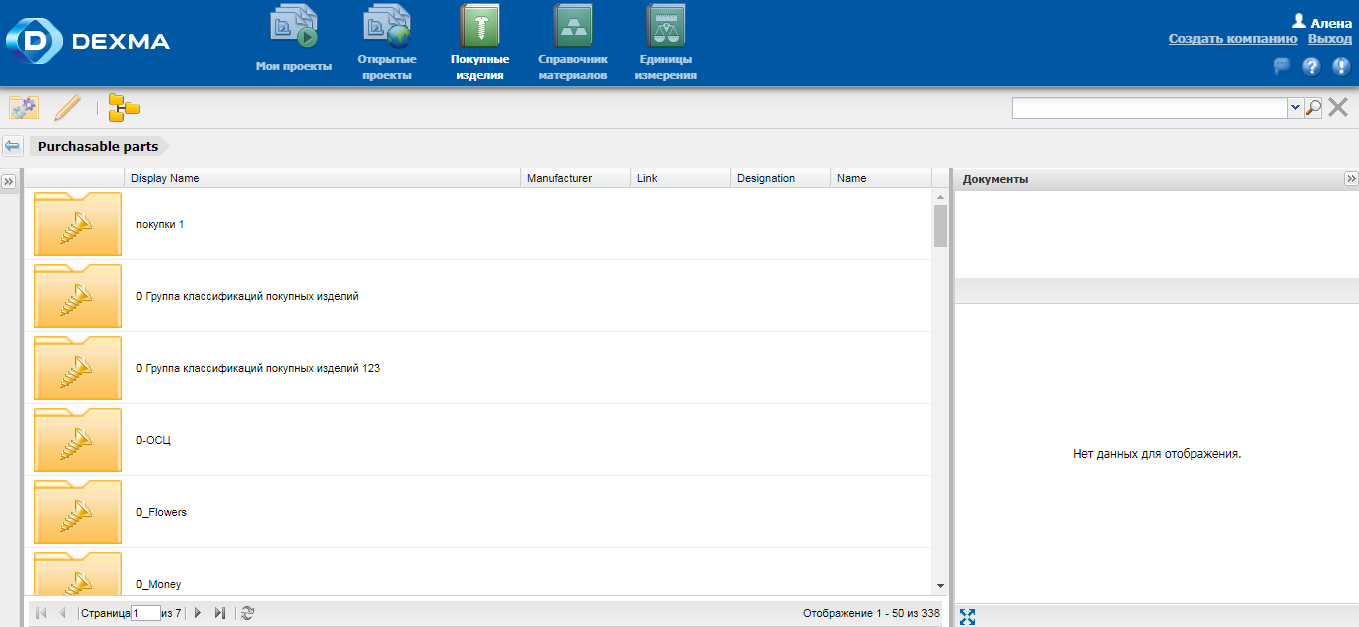Click Выход logout link

point(1330,39)
